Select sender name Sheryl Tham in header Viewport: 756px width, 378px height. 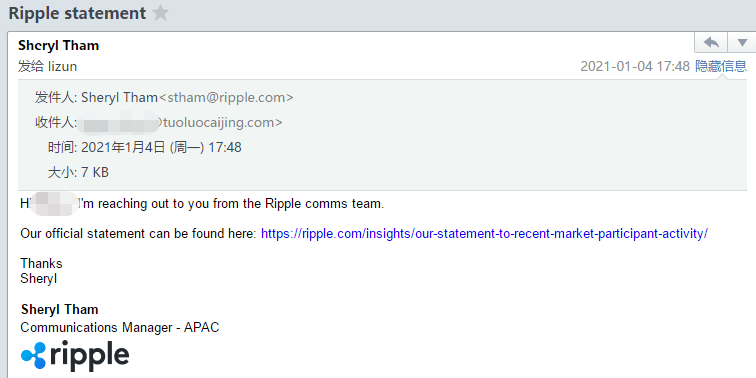point(58,46)
